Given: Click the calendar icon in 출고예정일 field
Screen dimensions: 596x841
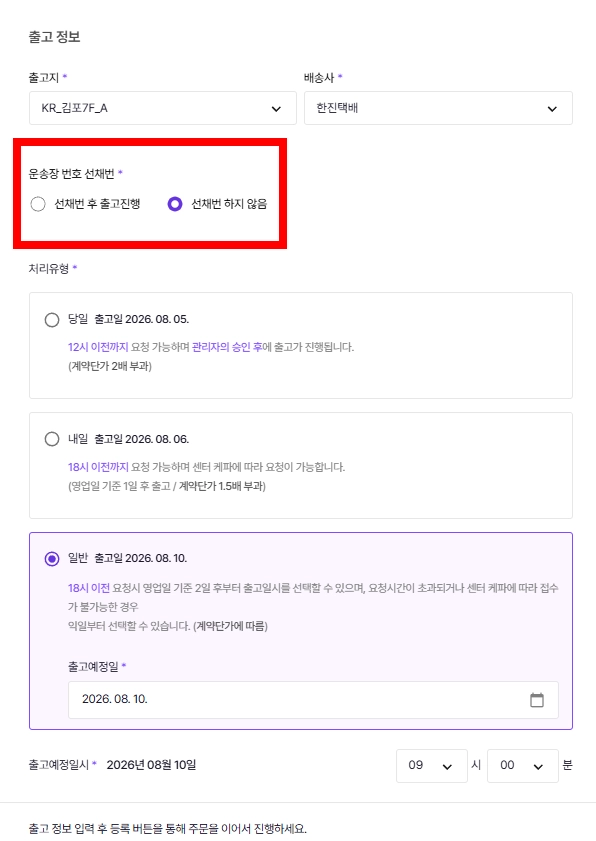Looking at the screenshot, I should 536,700.
